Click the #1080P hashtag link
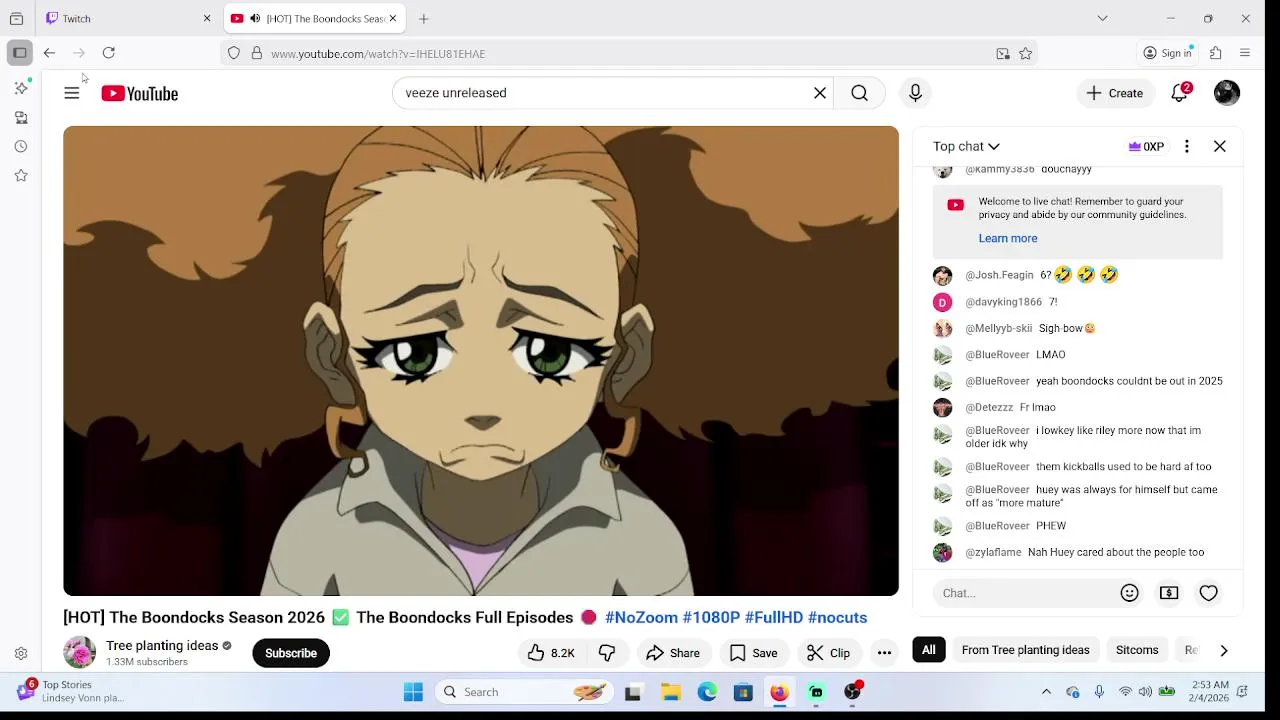This screenshot has width=1280, height=720. 711,618
